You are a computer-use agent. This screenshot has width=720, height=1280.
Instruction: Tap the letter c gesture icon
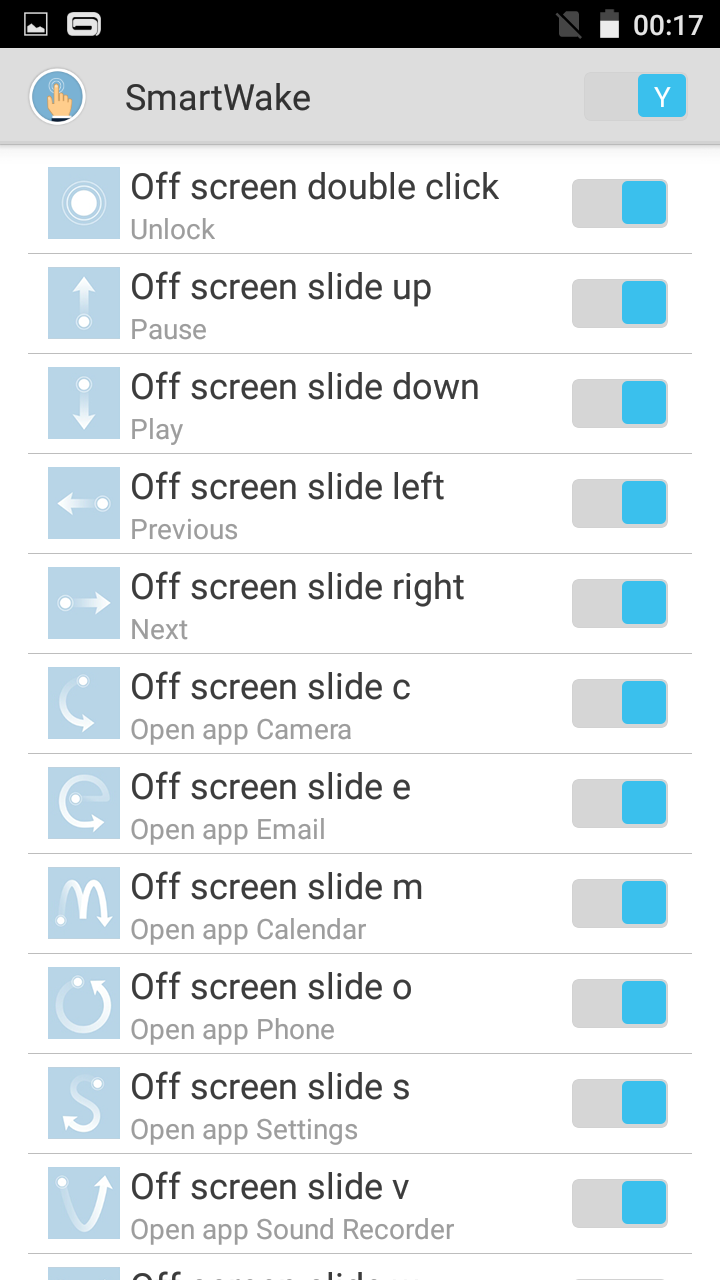pos(84,703)
